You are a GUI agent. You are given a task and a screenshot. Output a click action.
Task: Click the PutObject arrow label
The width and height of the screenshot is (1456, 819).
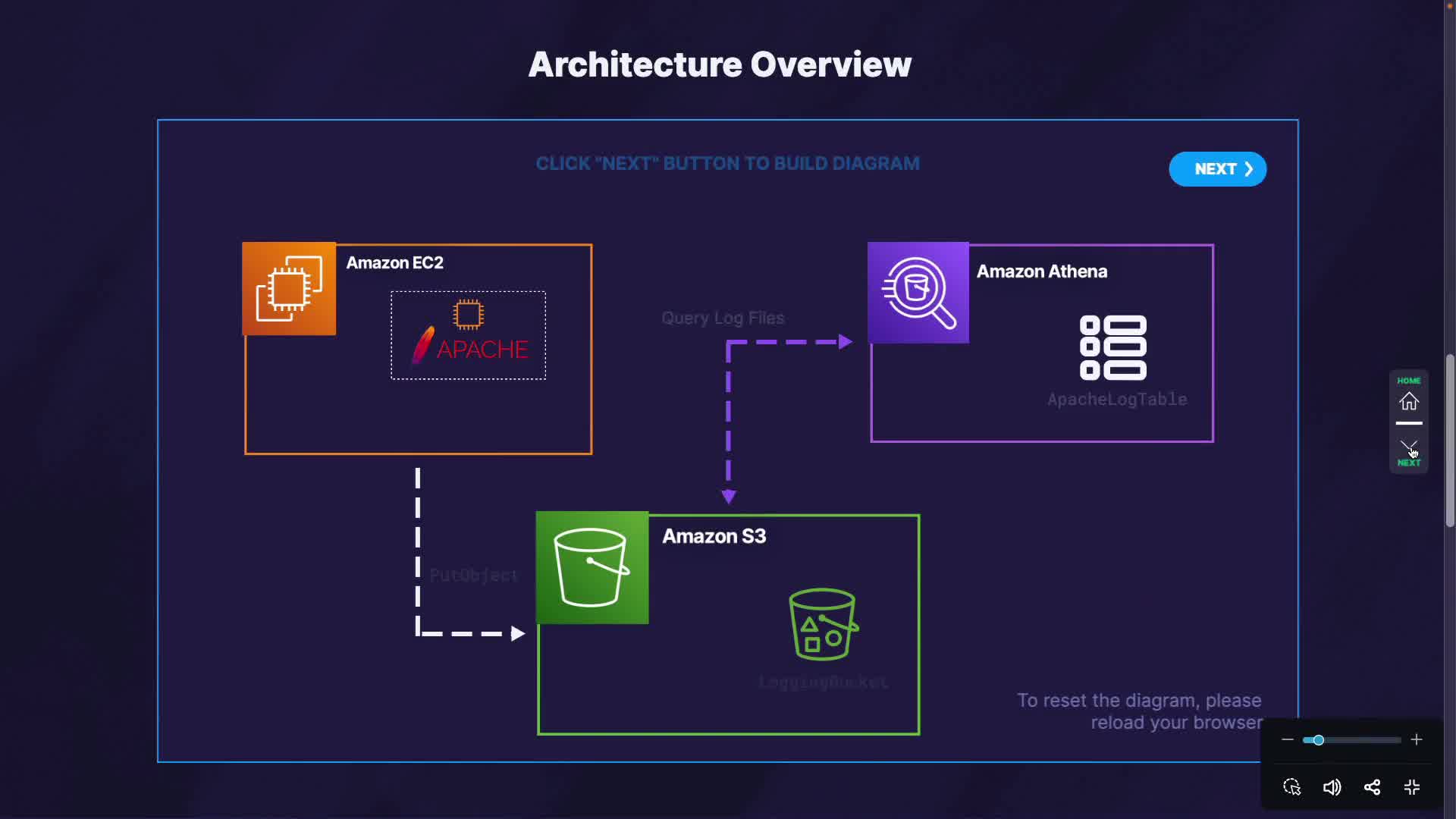(473, 576)
